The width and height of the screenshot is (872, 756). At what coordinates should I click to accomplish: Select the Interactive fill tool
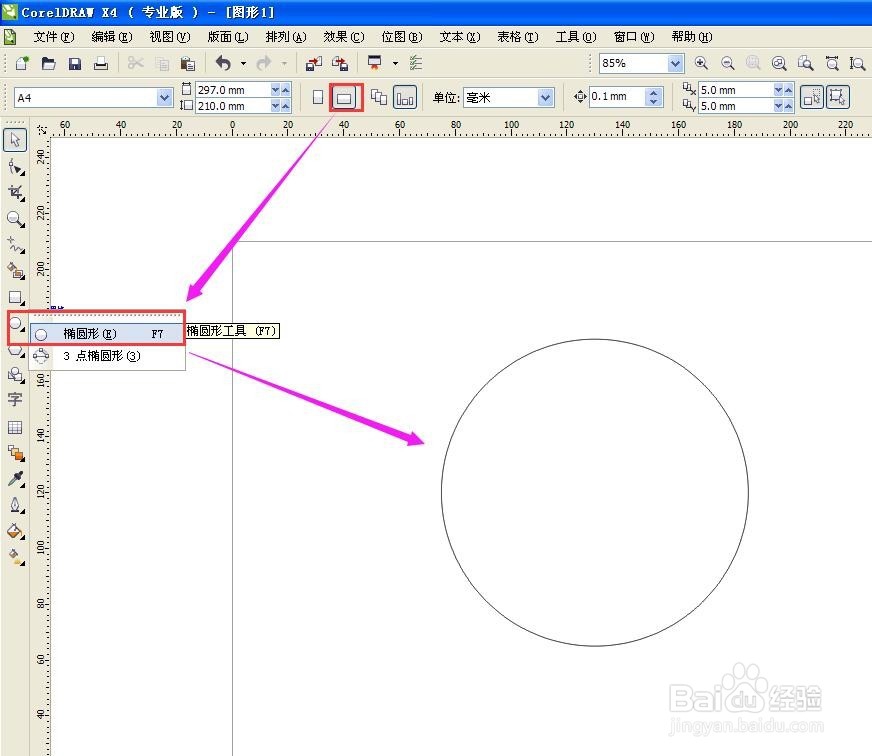click(16, 557)
